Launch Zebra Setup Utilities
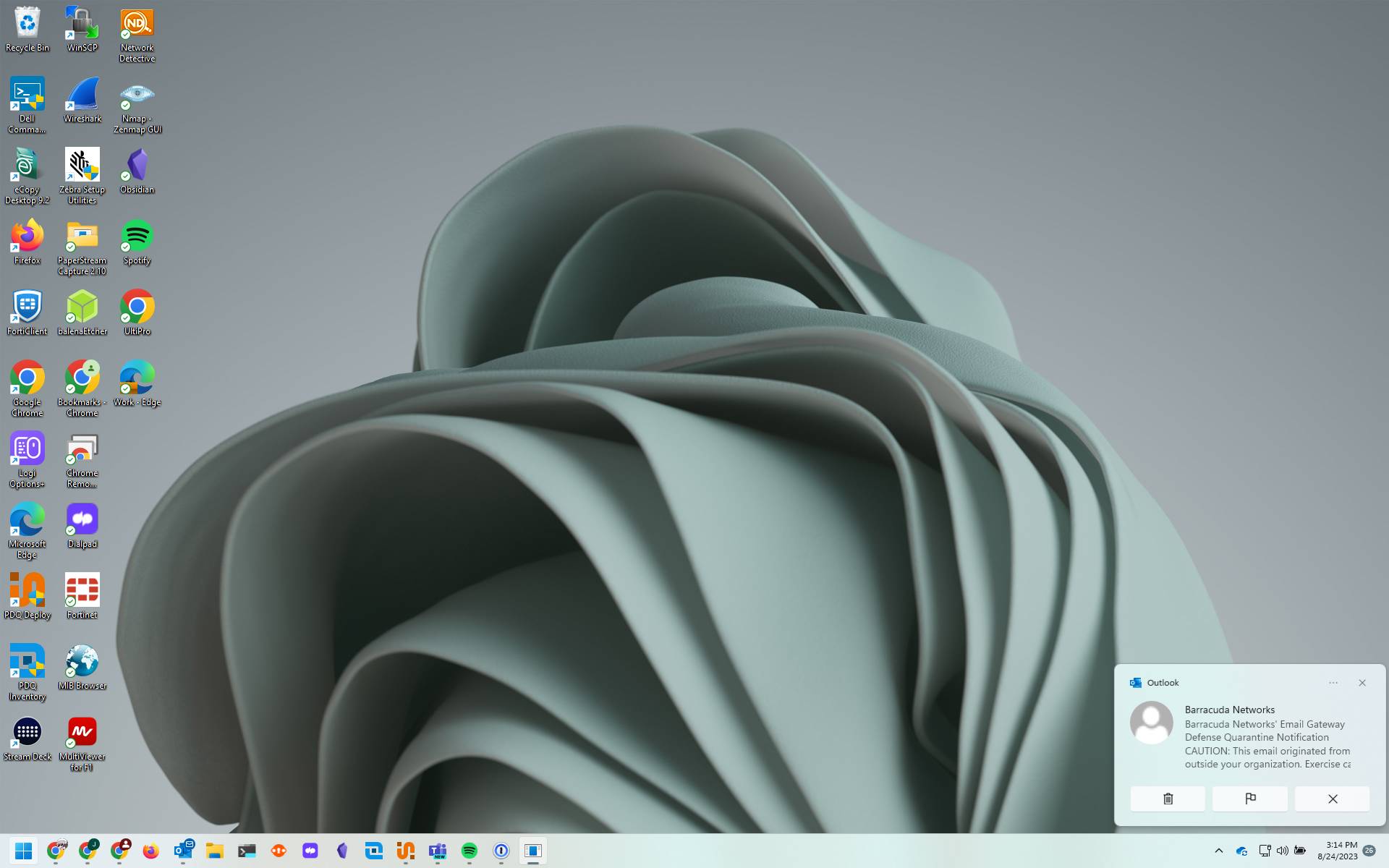The width and height of the screenshot is (1389, 868). [82, 166]
